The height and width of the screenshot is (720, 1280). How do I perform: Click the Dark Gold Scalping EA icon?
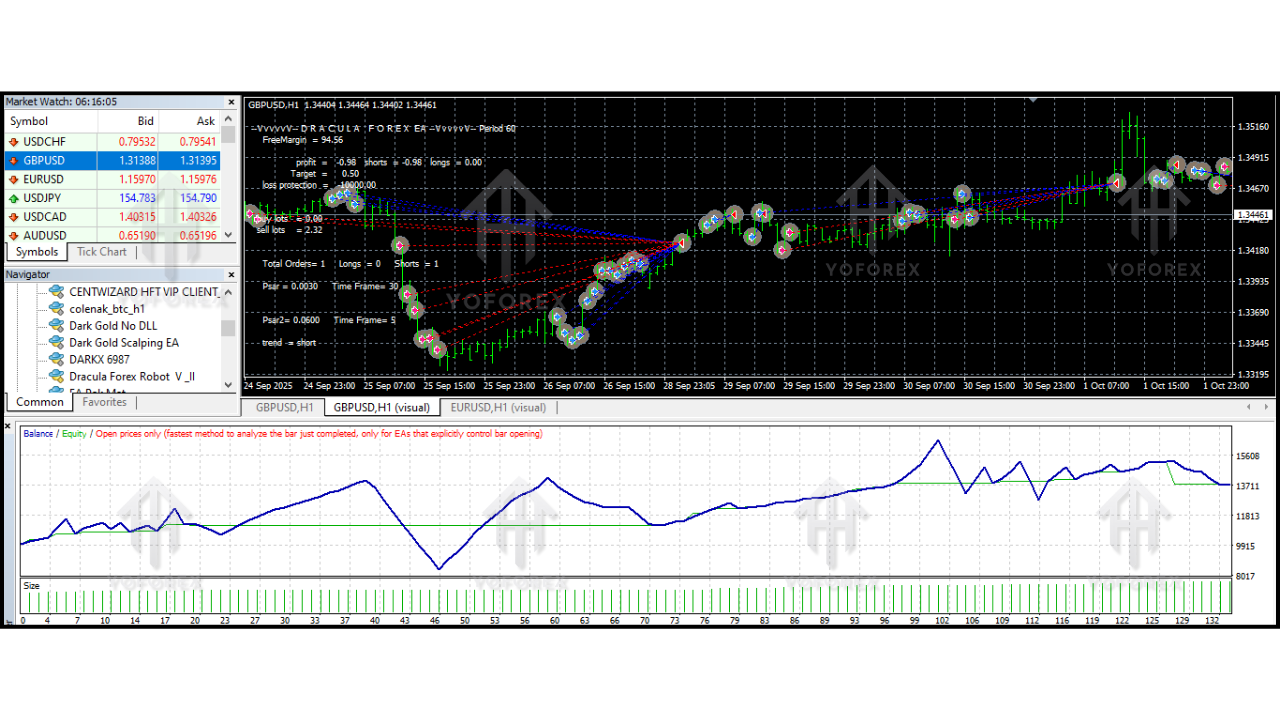[x=56, y=343]
